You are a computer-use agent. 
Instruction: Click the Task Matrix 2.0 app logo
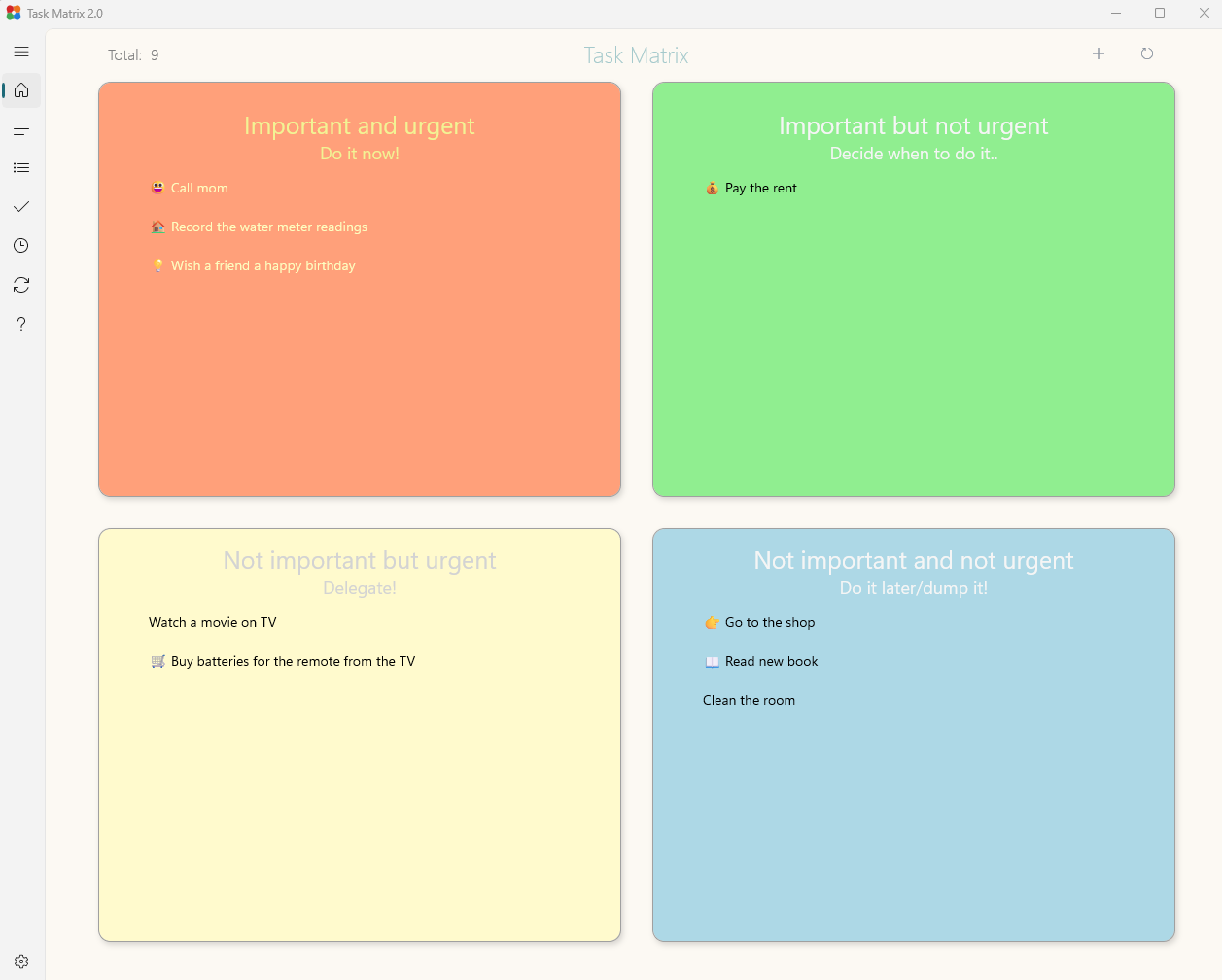tap(14, 13)
